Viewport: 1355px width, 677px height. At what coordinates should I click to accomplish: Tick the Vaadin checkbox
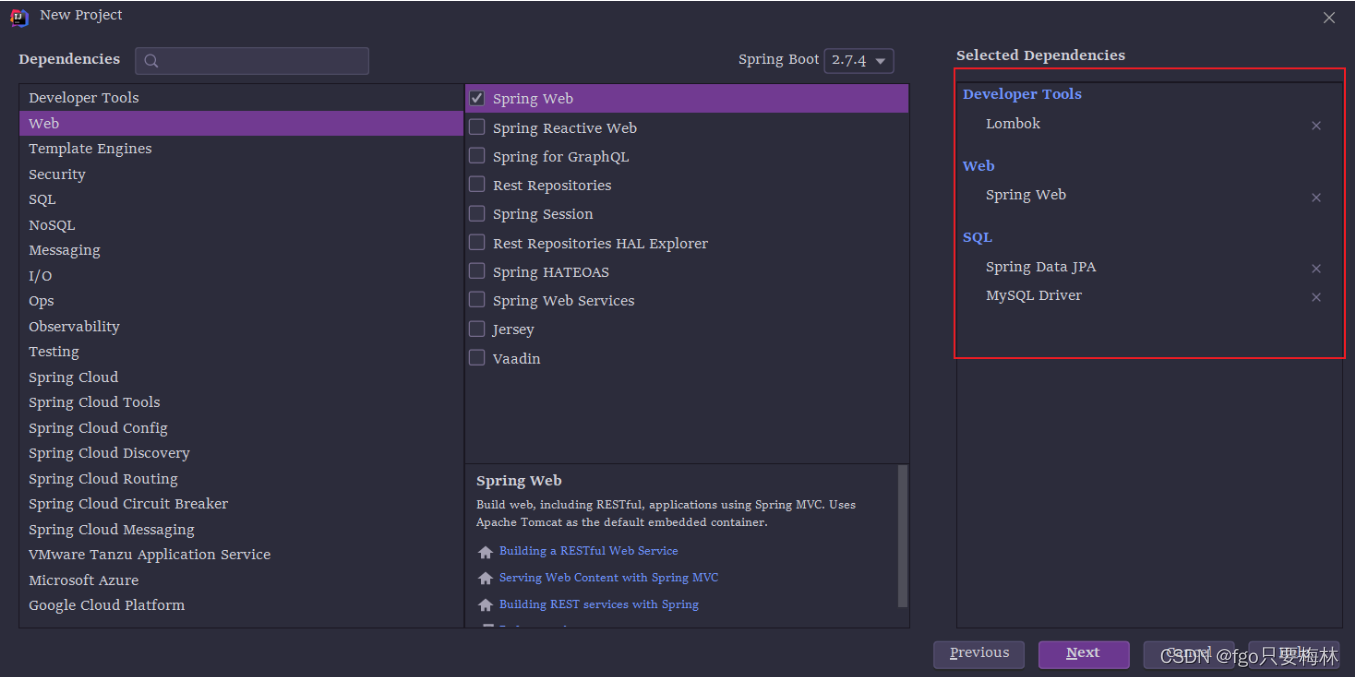click(477, 358)
